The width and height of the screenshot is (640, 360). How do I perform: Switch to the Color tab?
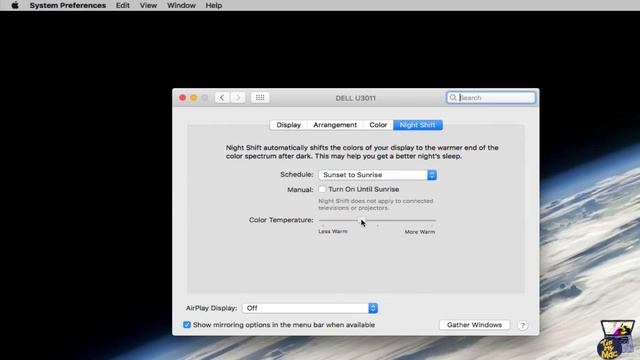(x=378, y=125)
